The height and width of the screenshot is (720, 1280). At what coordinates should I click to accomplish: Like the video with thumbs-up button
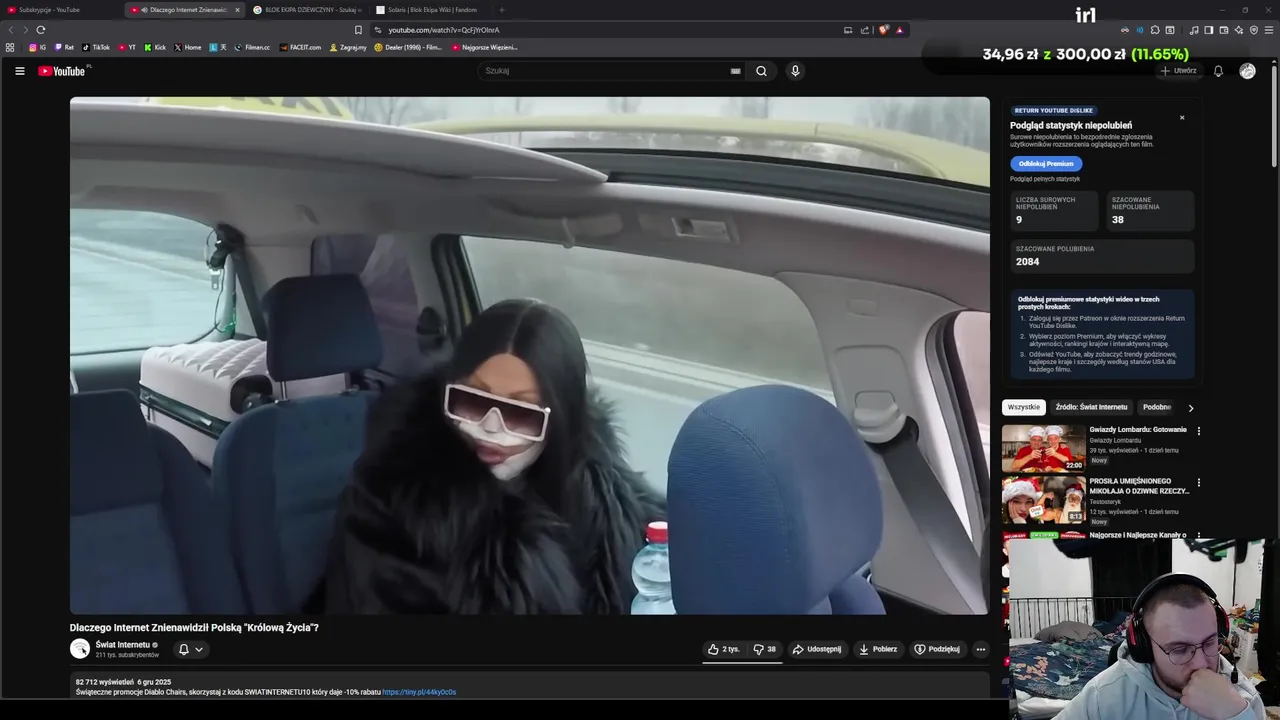tap(724, 649)
